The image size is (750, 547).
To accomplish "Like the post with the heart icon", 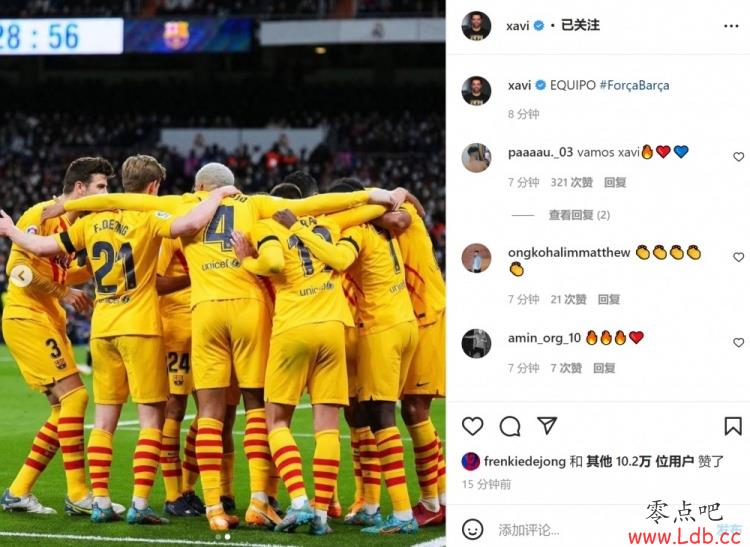I will (x=473, y=426).
